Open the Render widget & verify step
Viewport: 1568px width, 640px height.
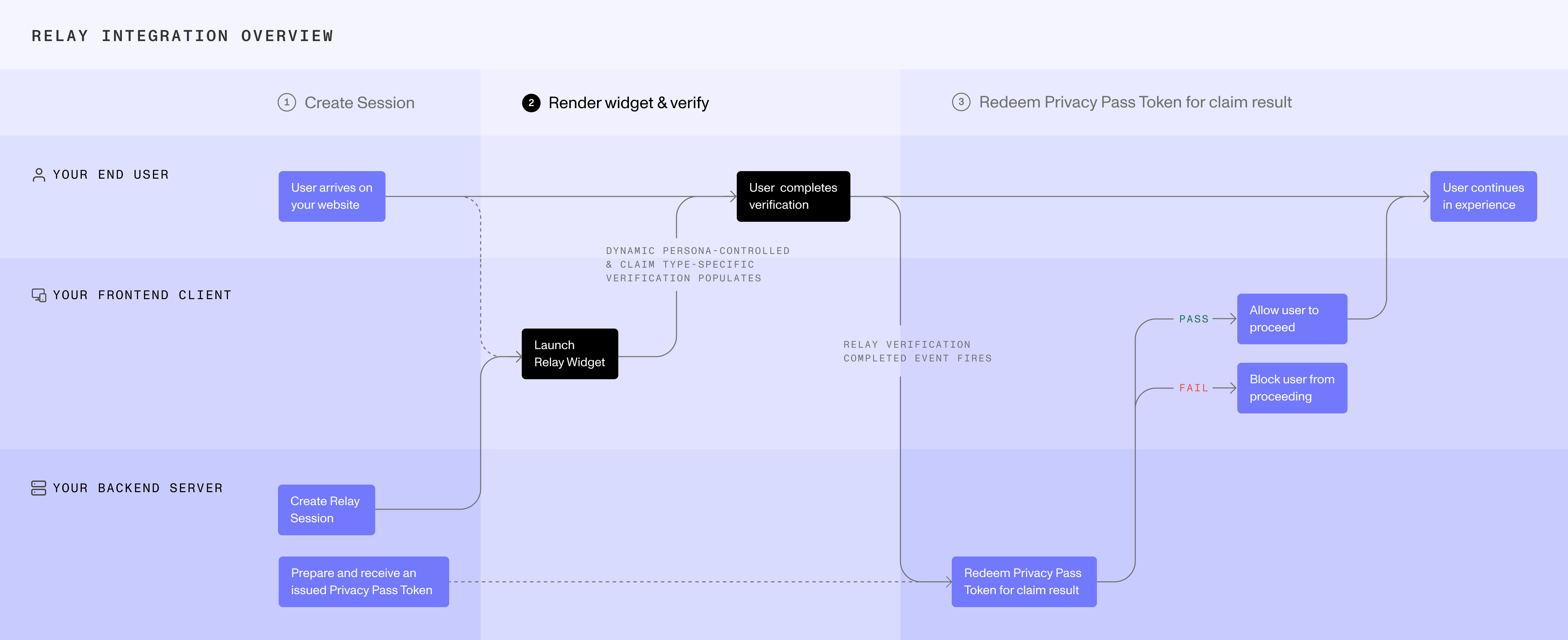pyautogui.click(x=628, y=103)
